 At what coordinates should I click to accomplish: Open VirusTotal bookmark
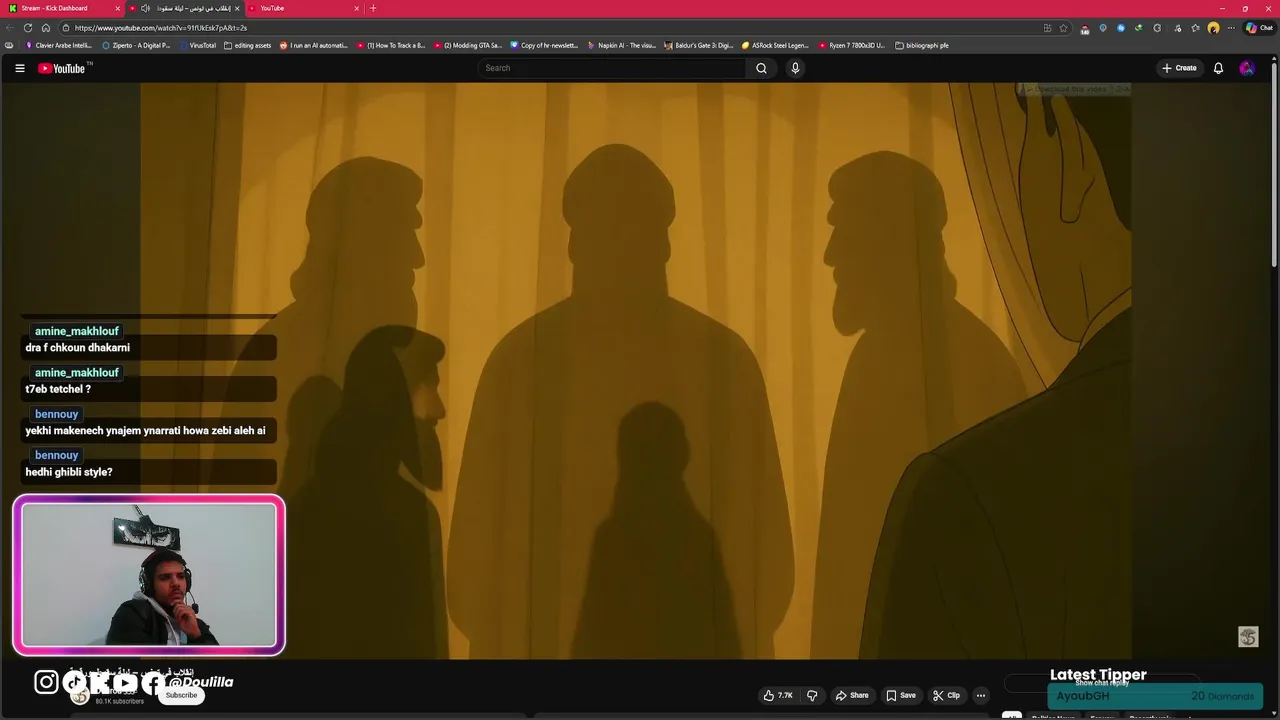pyautogui.click(x=198, y=45)
